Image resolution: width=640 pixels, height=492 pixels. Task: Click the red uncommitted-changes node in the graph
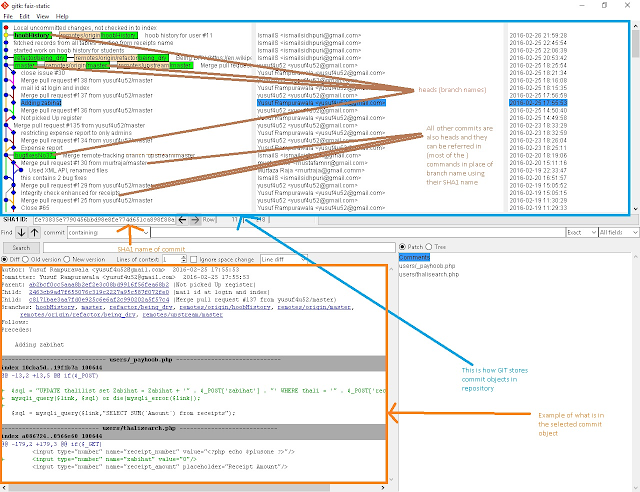[x=6, y=28]
